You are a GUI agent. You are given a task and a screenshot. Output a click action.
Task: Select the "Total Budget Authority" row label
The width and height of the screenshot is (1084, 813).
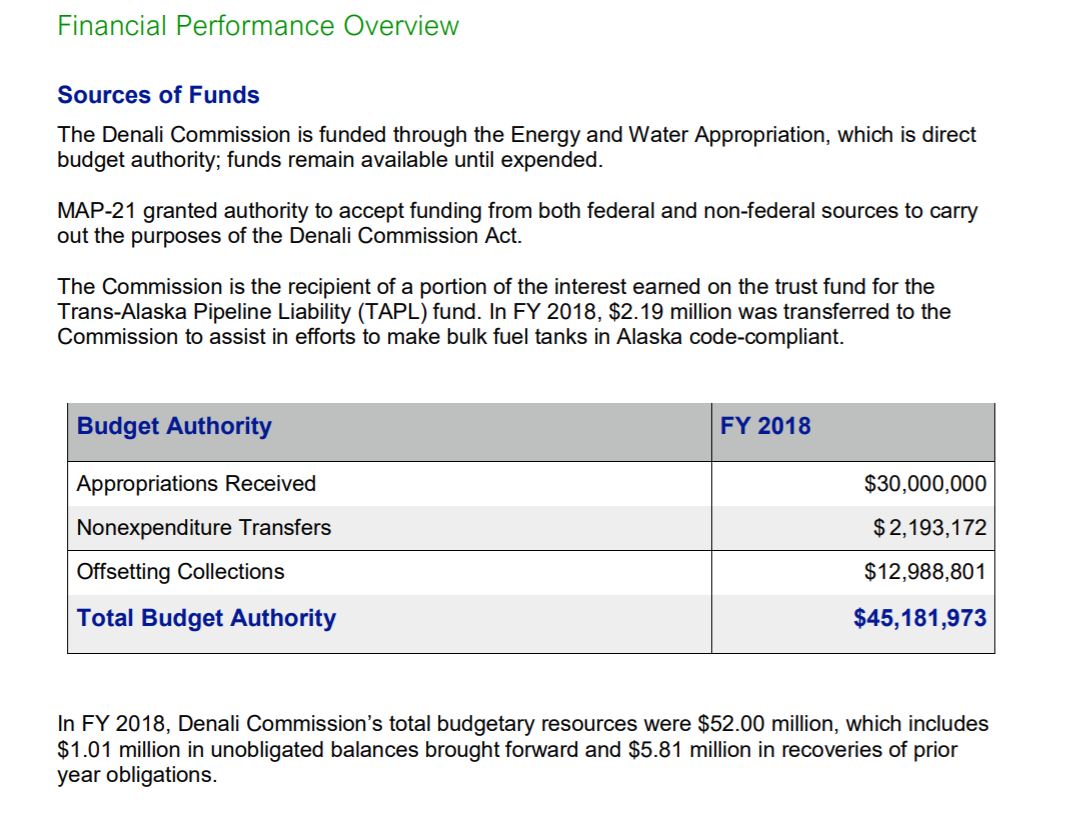coord(207,618)
